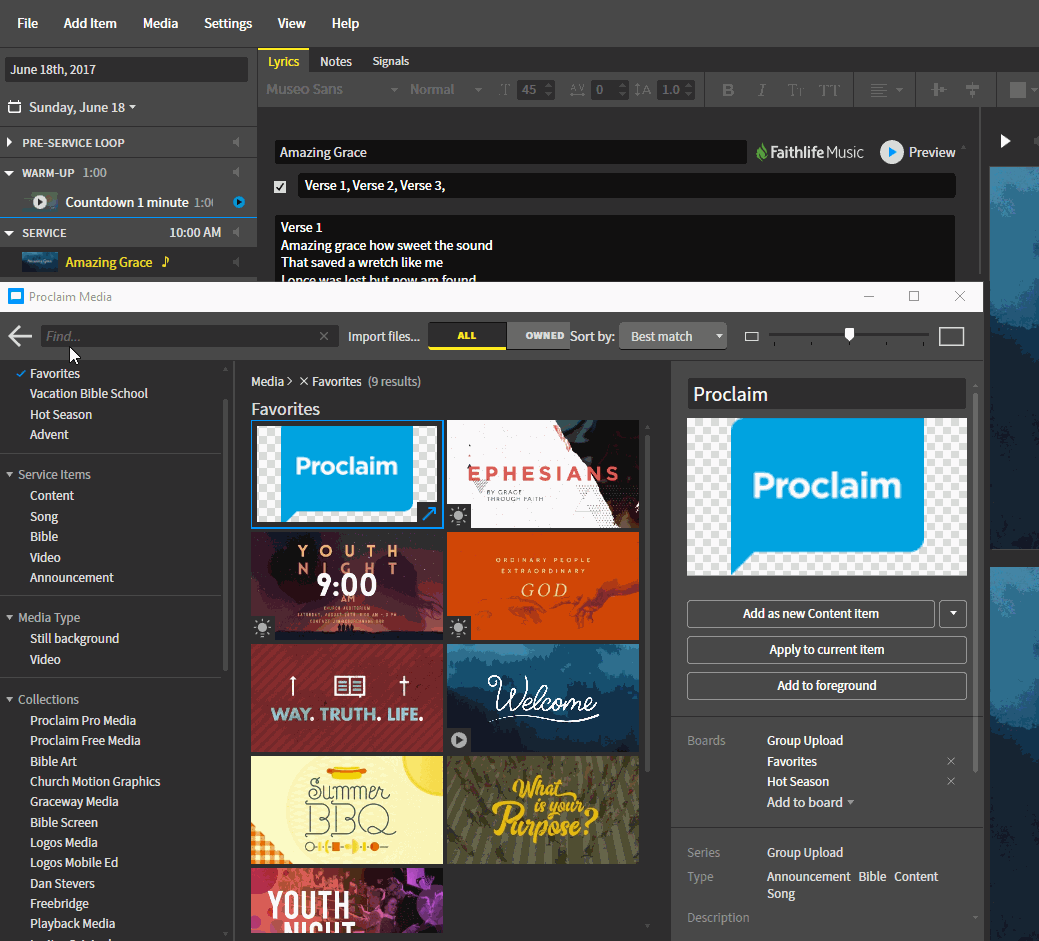Viewport: 1039px width, 941px height.
Task: Click Apply to current item
Action: tap(826, 650)
